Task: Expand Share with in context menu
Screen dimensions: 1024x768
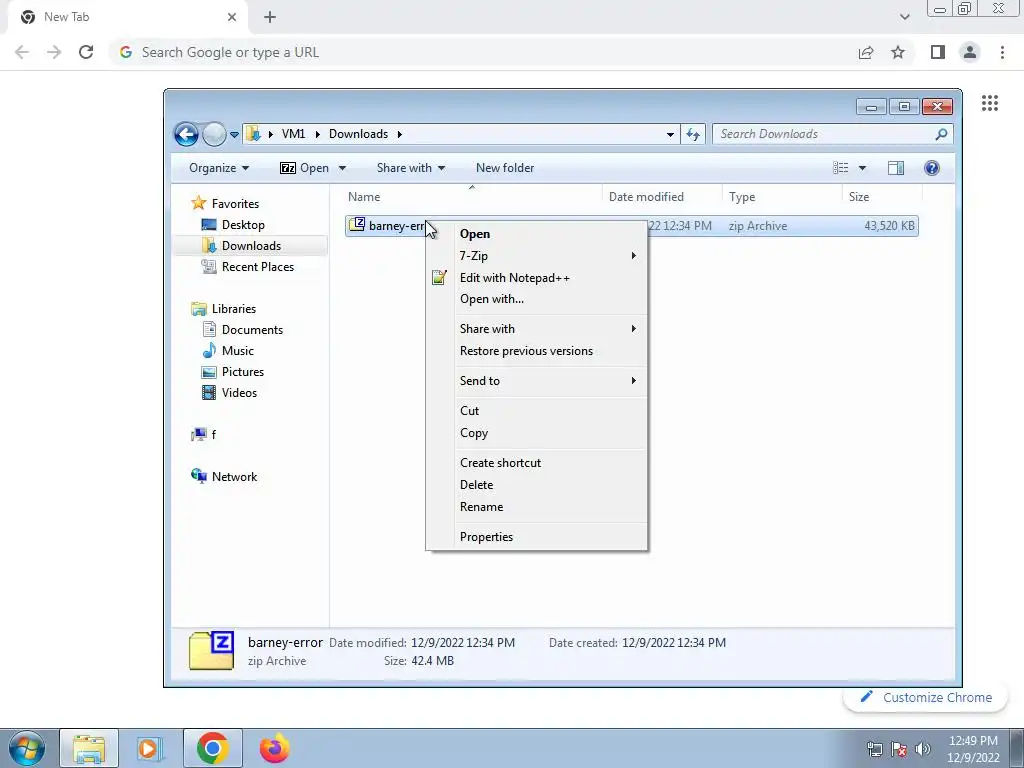Action: tap(536, 329)
